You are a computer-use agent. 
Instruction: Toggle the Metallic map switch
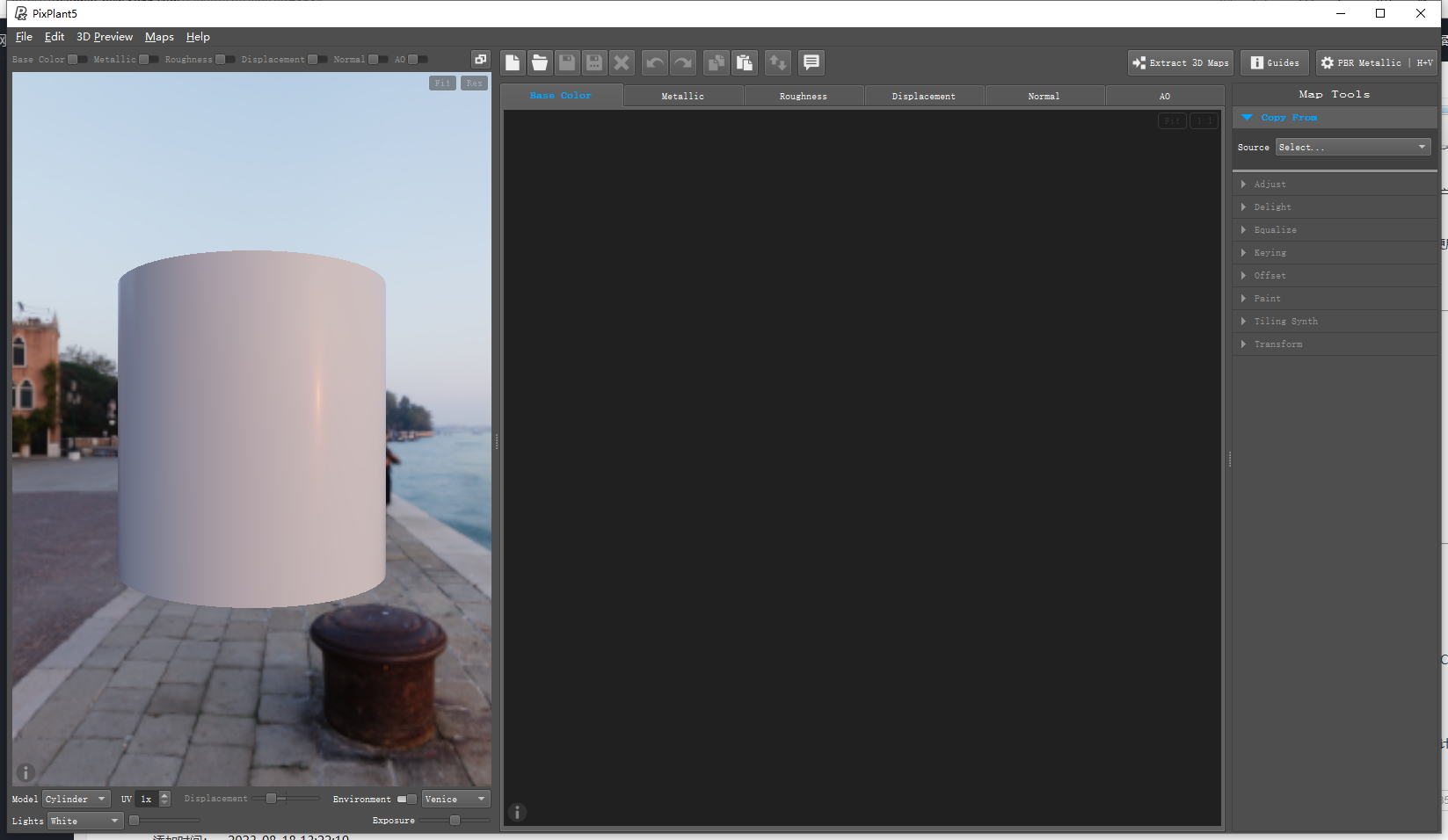click(149, 59)
